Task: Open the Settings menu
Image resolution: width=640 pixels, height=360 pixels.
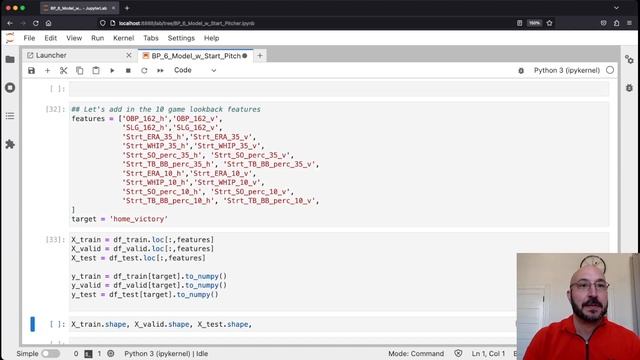Action: (181, 38)
